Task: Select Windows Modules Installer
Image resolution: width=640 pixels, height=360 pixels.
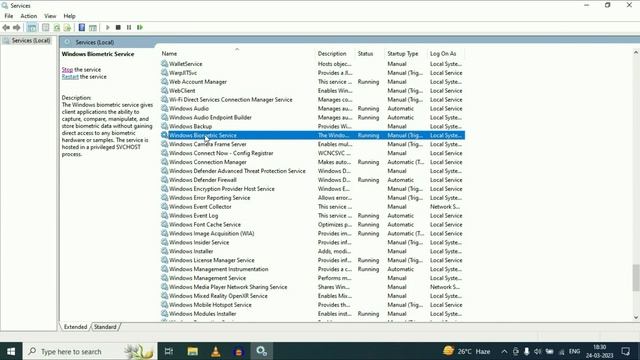Action: (312, 314)
